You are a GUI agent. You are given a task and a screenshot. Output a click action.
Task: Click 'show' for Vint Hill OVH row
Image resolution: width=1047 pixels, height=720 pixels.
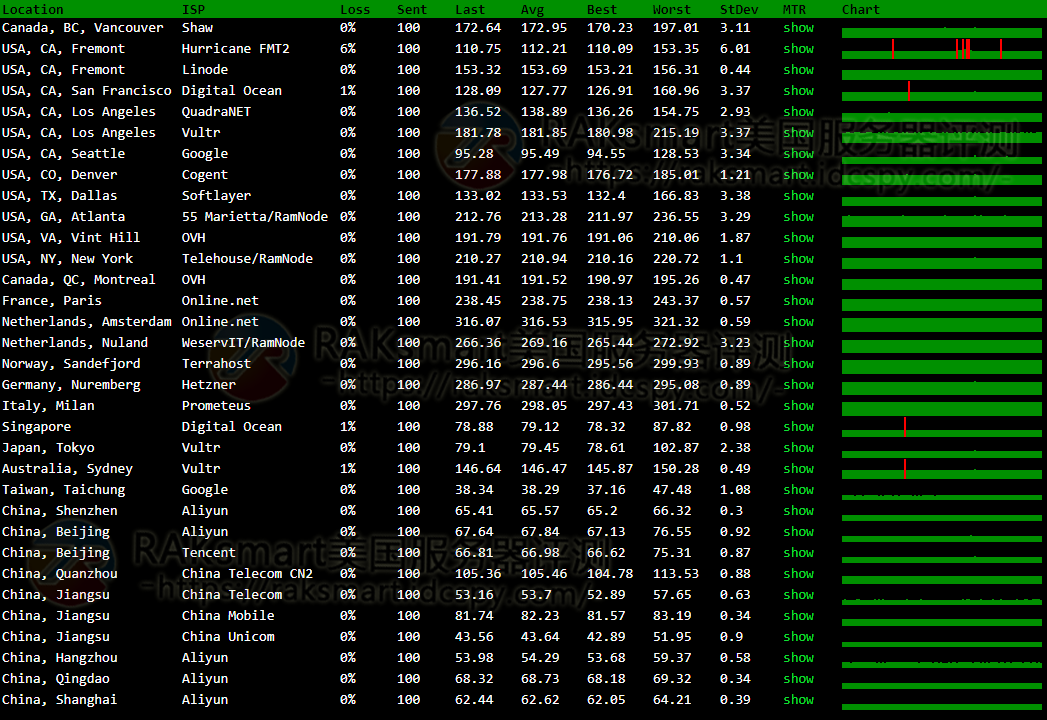798,238
